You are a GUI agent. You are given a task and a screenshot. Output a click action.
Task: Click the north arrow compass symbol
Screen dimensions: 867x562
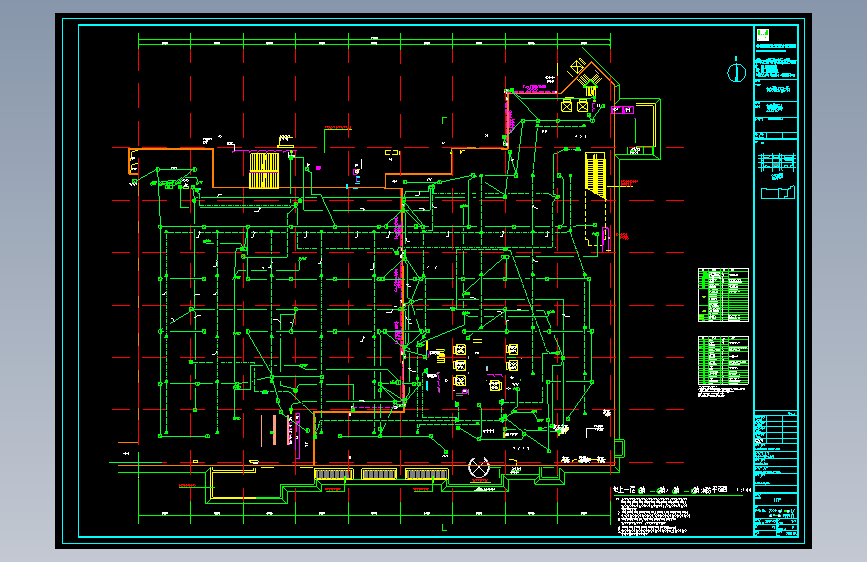(x=736, y=71)
